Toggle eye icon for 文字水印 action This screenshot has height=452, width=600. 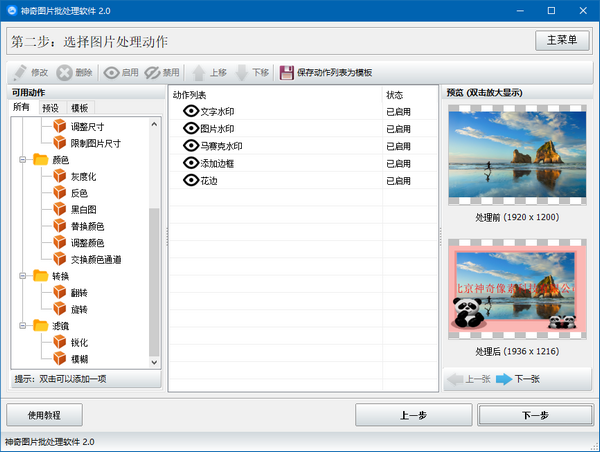click(x=192, y=112)
